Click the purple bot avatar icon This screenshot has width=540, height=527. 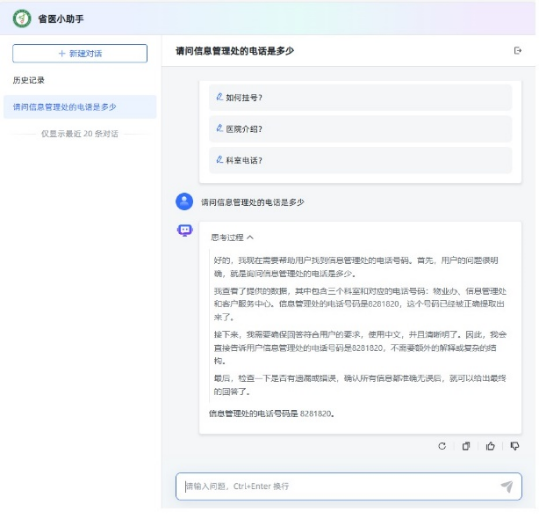point(185,230)
